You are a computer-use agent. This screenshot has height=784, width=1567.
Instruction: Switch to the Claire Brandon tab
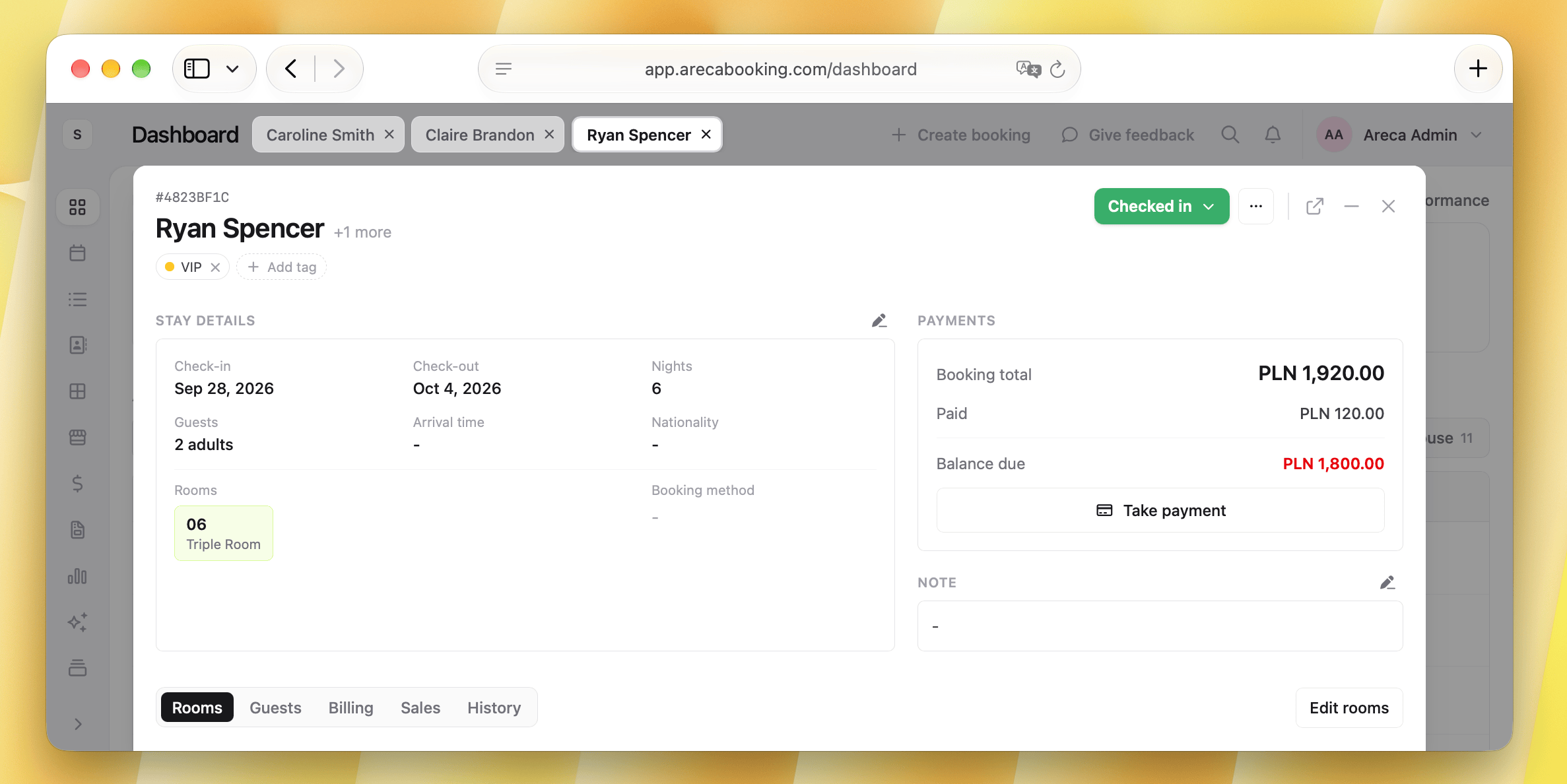point(480,135)
